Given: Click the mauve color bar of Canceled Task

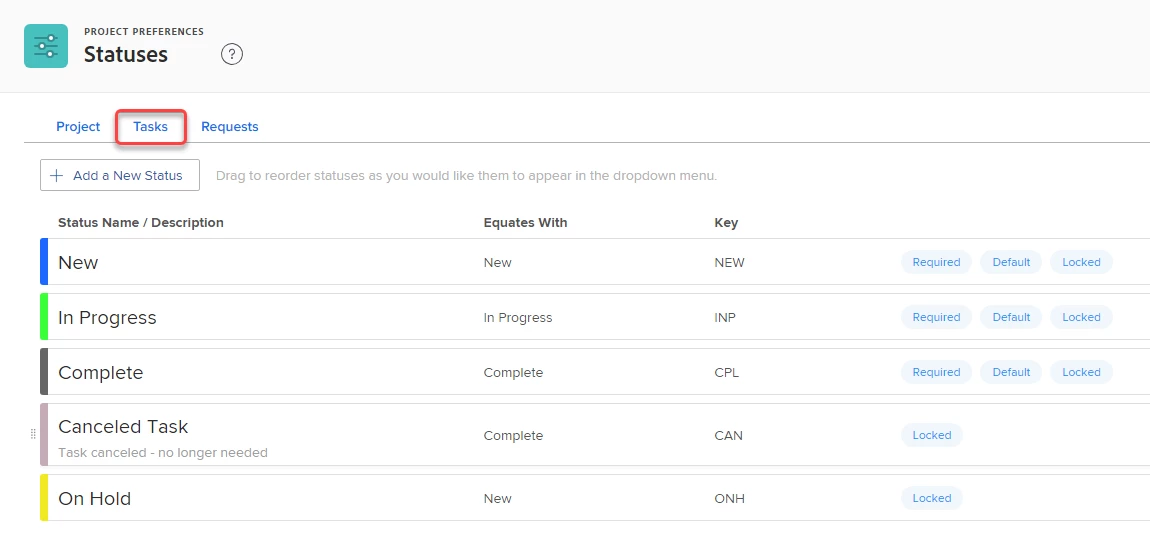Looking at the screenshot, I should pos(44,435).
